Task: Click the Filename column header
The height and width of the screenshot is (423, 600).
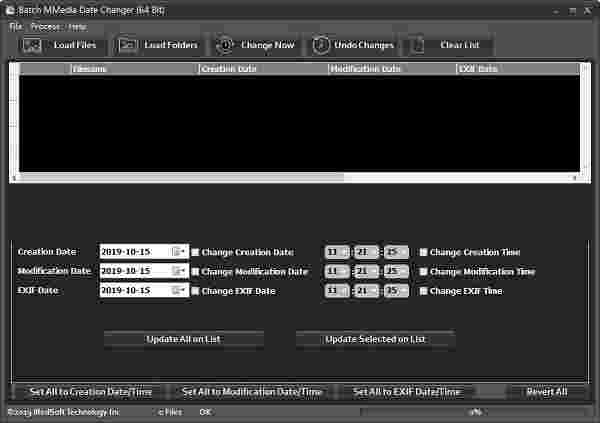Action: 135,69
